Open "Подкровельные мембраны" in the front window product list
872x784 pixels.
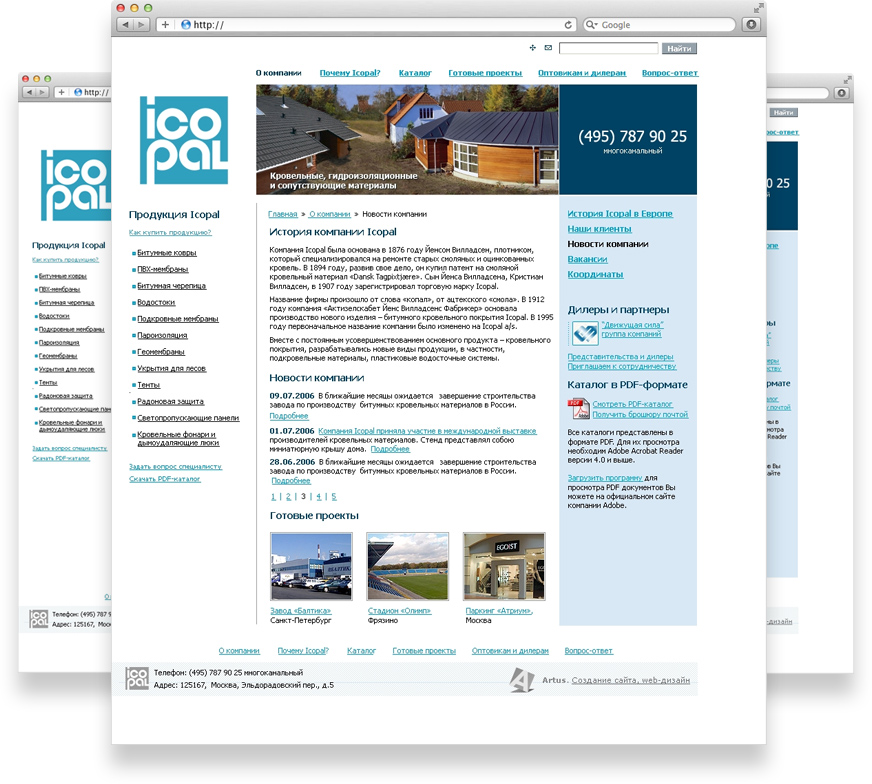[178, 319]
